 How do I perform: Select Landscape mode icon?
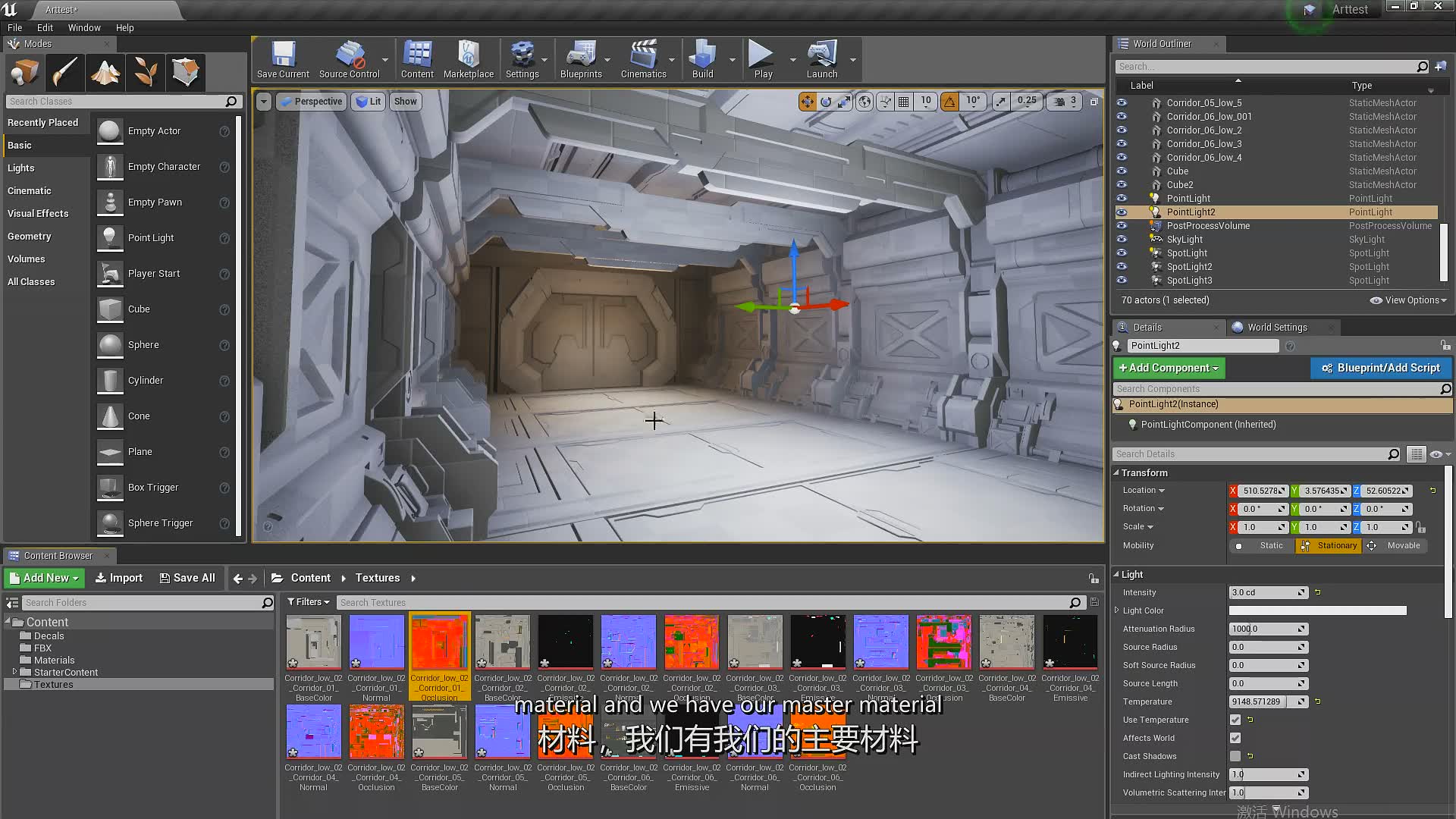[x=105, y=72]
